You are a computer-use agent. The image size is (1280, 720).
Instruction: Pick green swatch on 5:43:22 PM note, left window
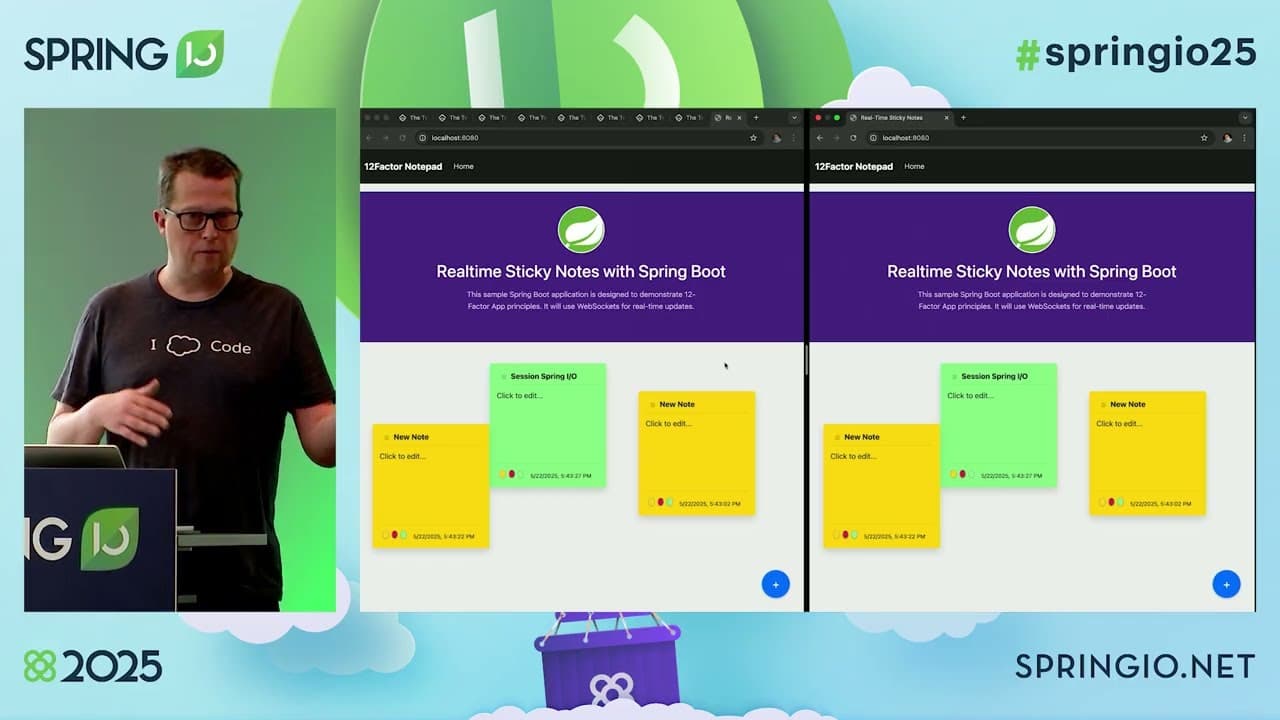tap(404, 535)
